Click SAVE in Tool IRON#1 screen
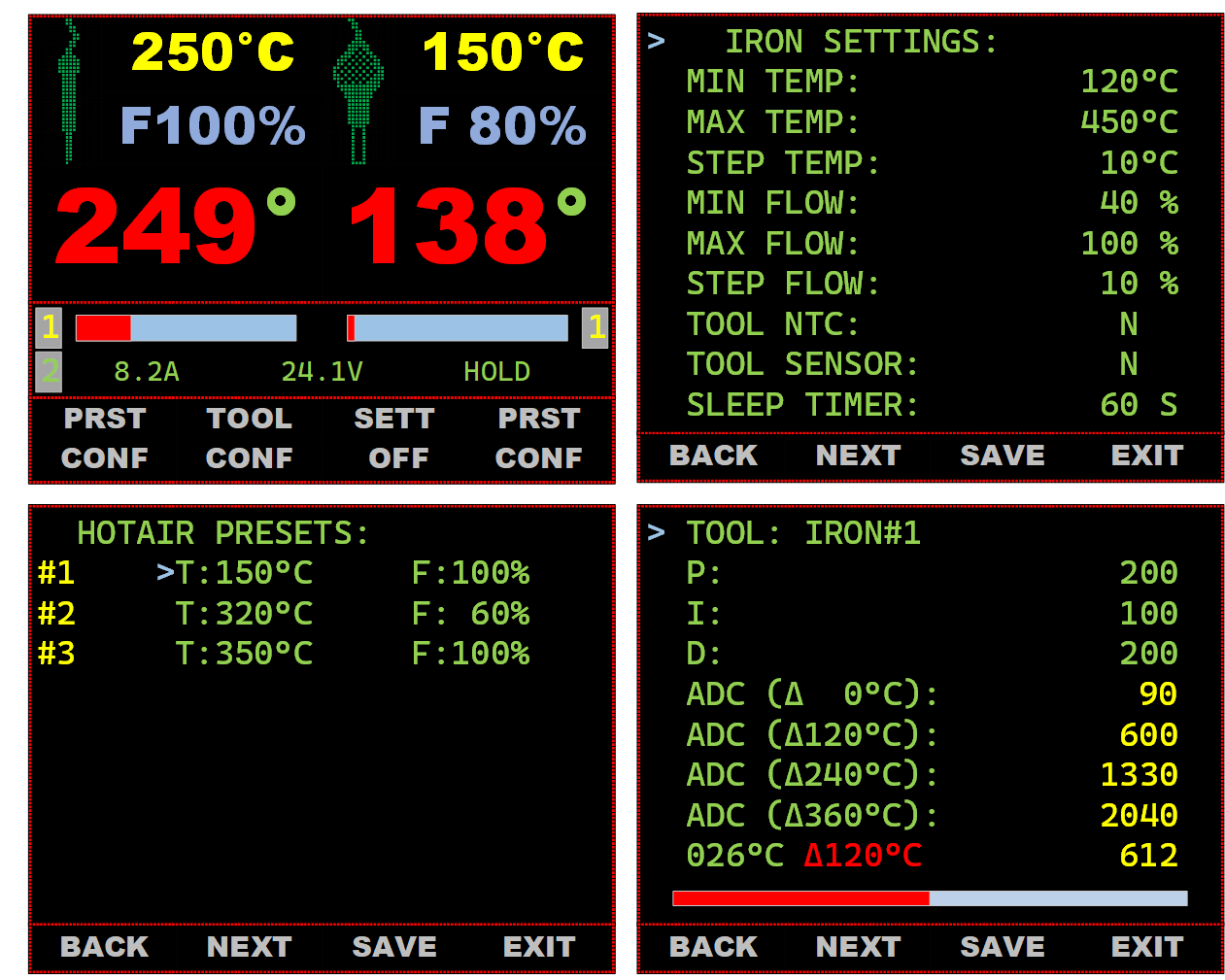The height and width of the screenshot is (980, 1225). 1003,947
